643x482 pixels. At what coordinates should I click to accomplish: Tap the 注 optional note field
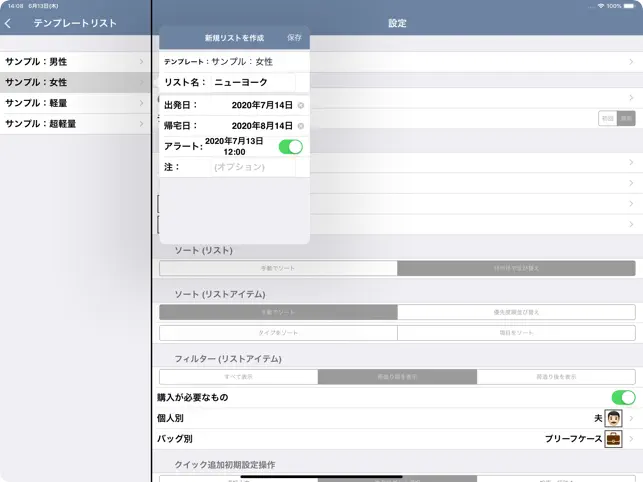point(253,167)
